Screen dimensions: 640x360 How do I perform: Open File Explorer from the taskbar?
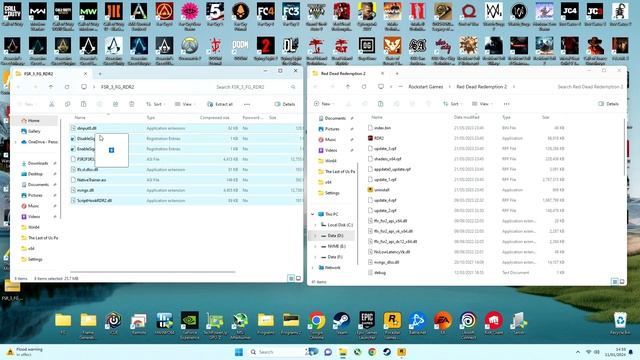(343, 352)
